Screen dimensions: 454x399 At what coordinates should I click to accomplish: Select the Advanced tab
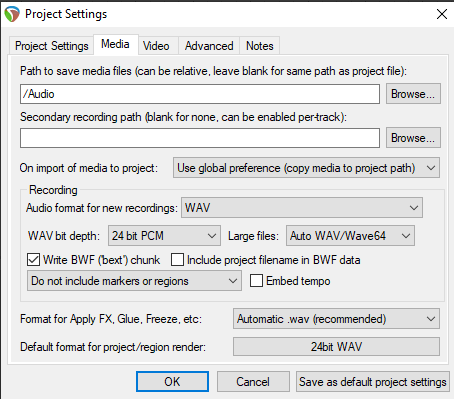pyautogui.click(x=209, y=46)
